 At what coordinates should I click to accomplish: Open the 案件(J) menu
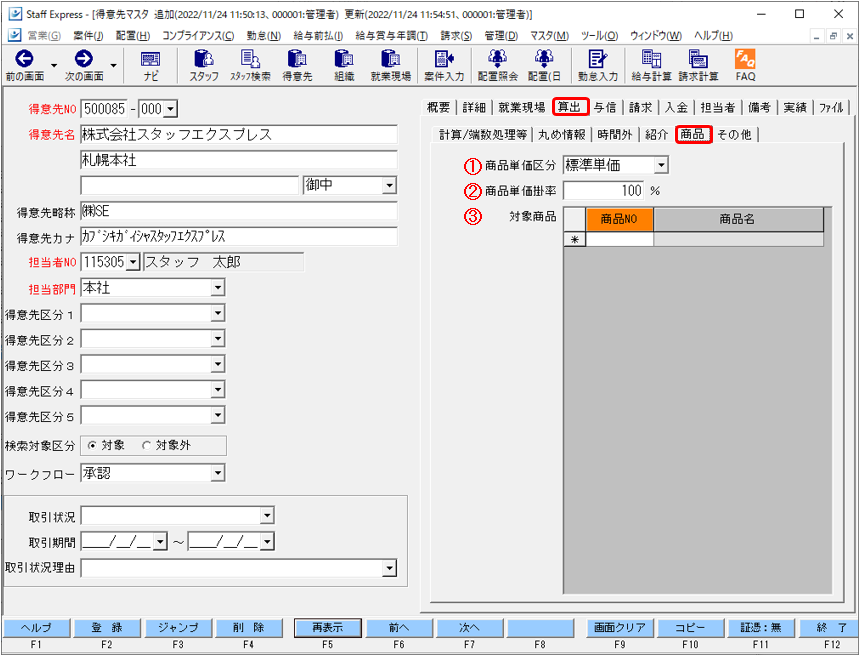tap(88, 36)
